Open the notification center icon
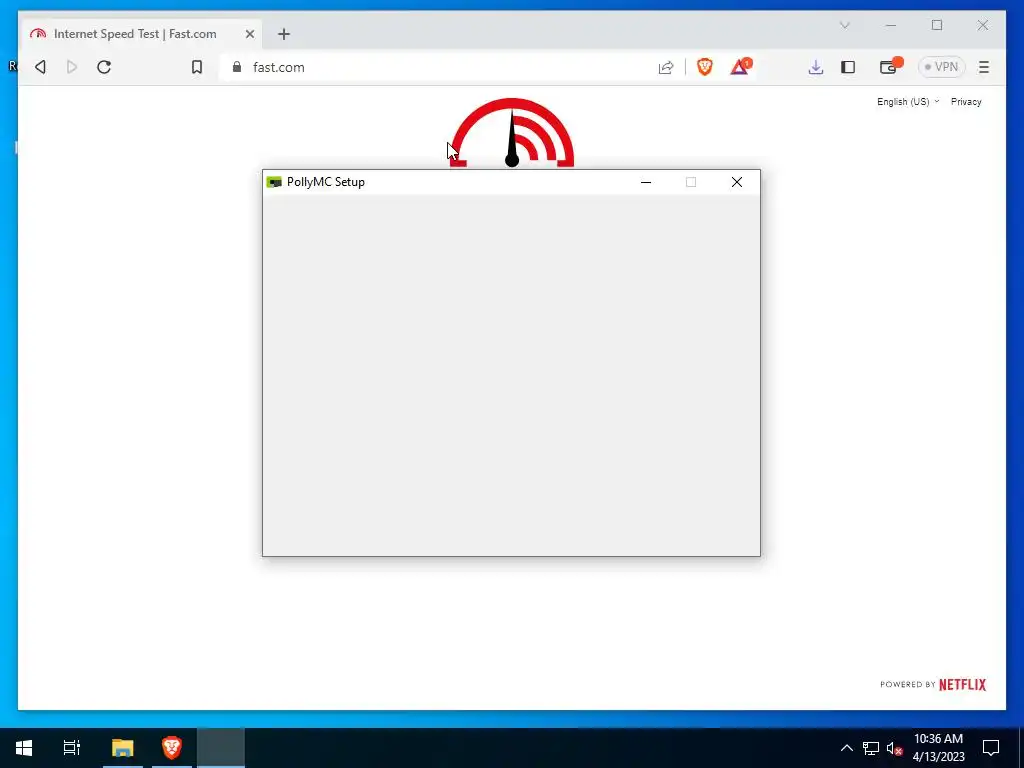 (x=991, y=748)
